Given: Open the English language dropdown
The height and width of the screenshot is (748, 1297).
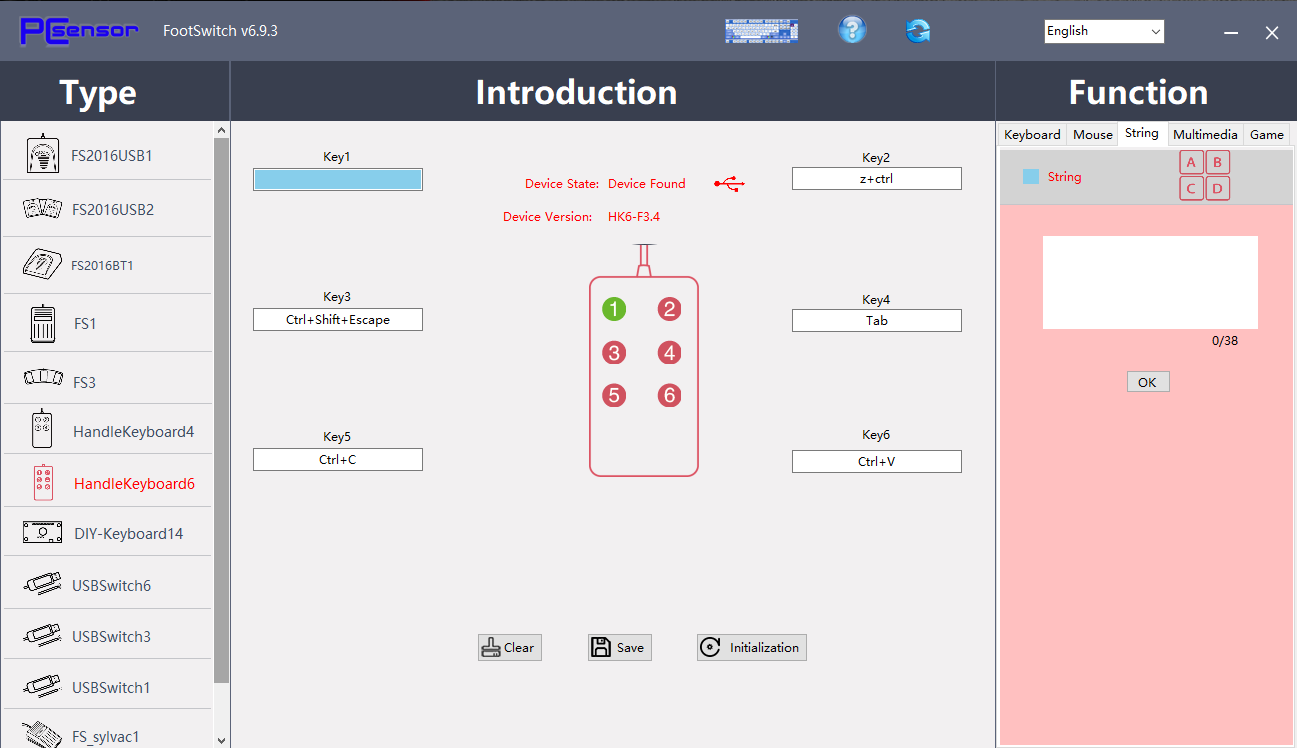Looking at the screenshot, I should click(1104, 31).
